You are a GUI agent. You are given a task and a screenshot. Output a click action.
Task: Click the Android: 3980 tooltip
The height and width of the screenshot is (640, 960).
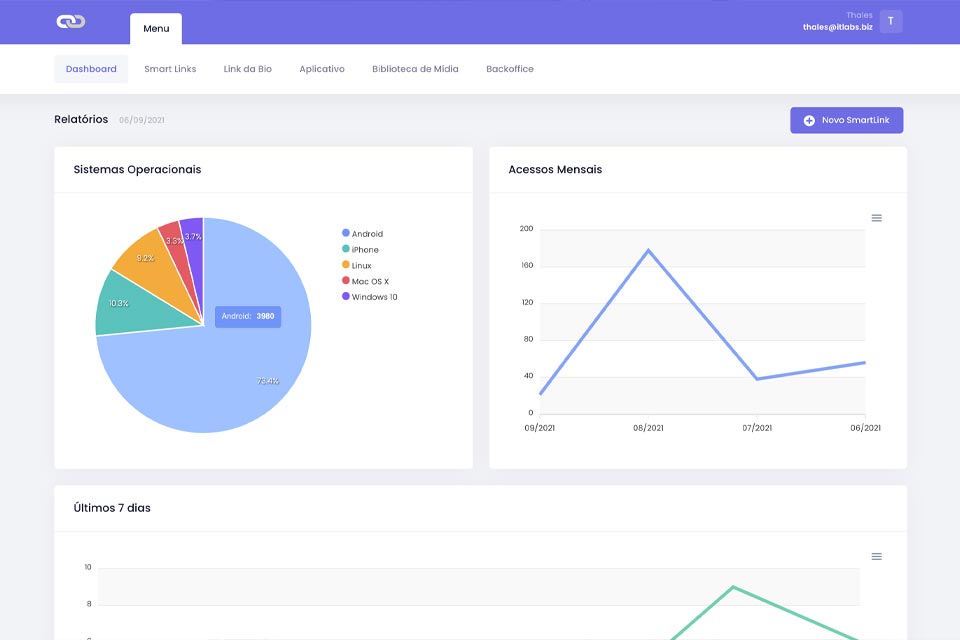pyautogui.click(x=248, y=317)
